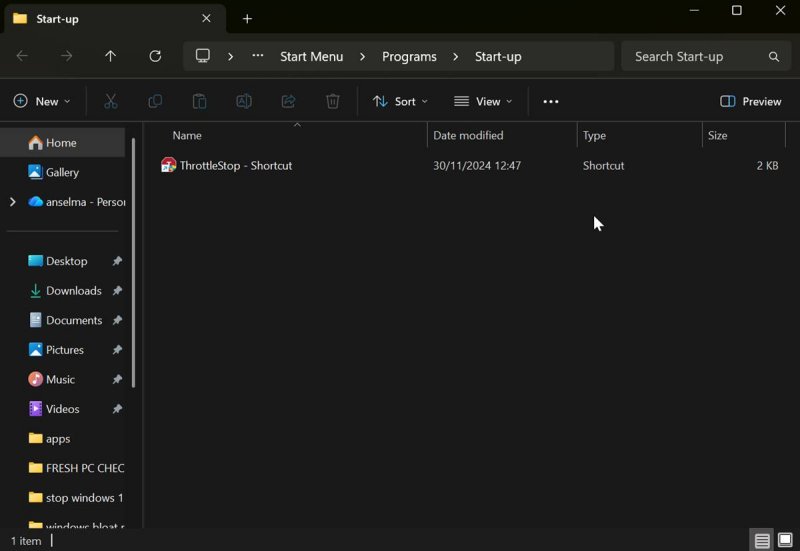Select the ThrottleStop - Shortcut file name
800x551 pixels.
[236, 166]
